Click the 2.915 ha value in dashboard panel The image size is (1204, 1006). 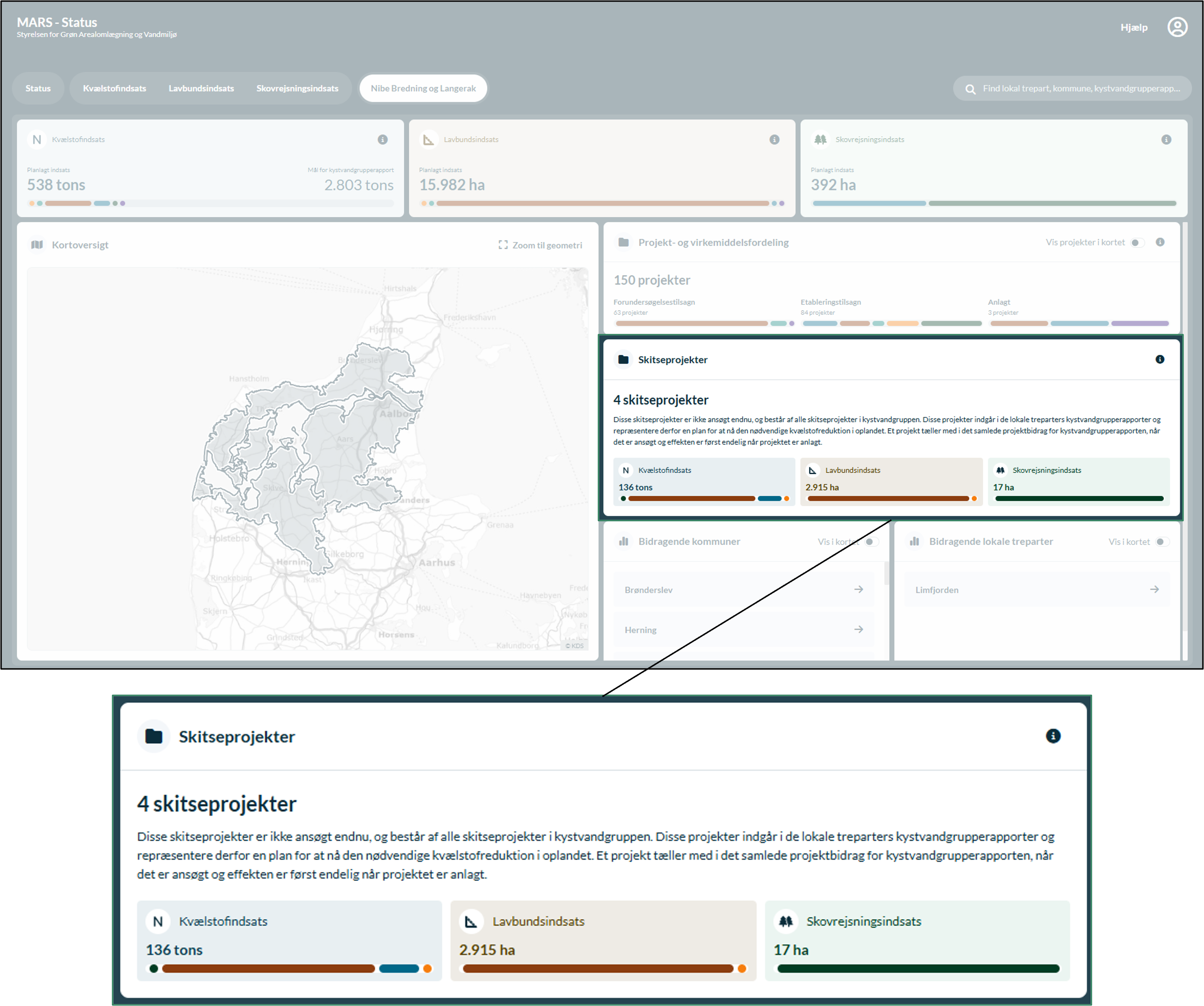click(x=821, y=487)
